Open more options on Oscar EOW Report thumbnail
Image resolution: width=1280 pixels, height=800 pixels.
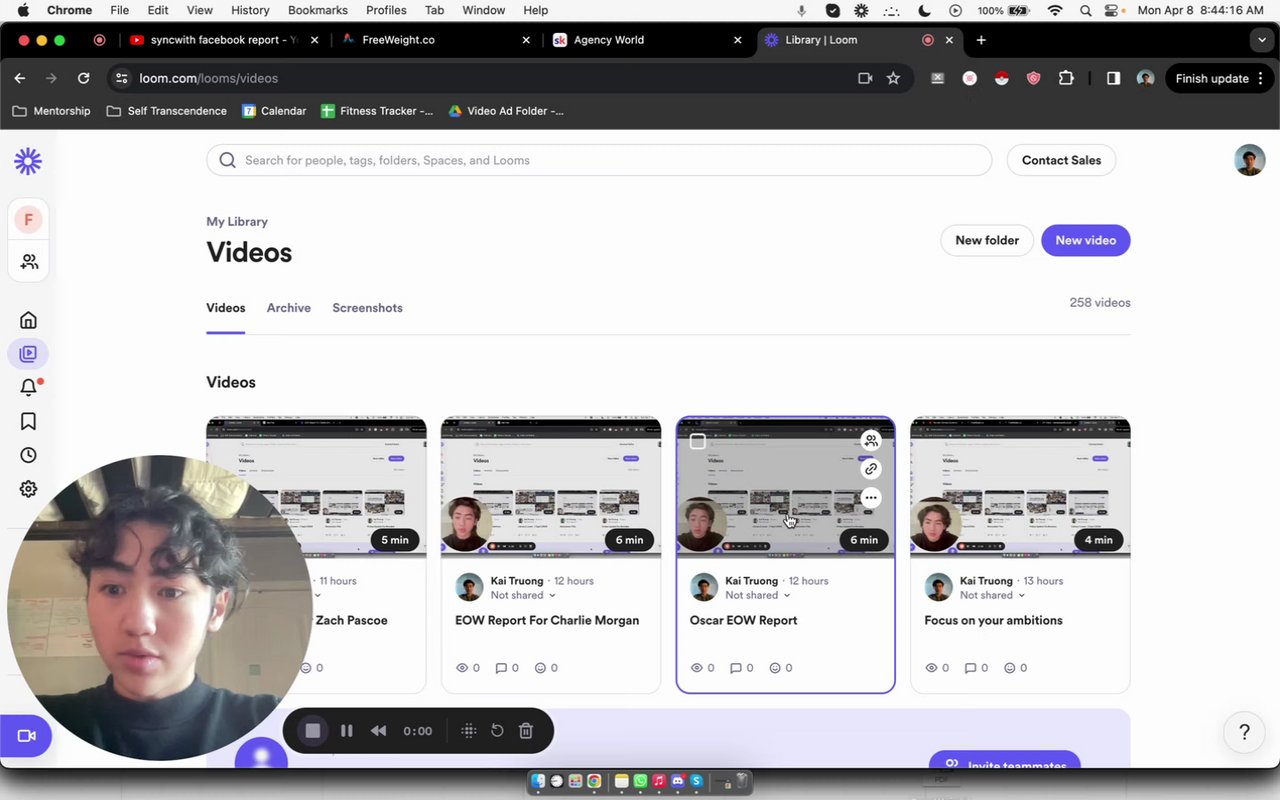click(871, 497)
